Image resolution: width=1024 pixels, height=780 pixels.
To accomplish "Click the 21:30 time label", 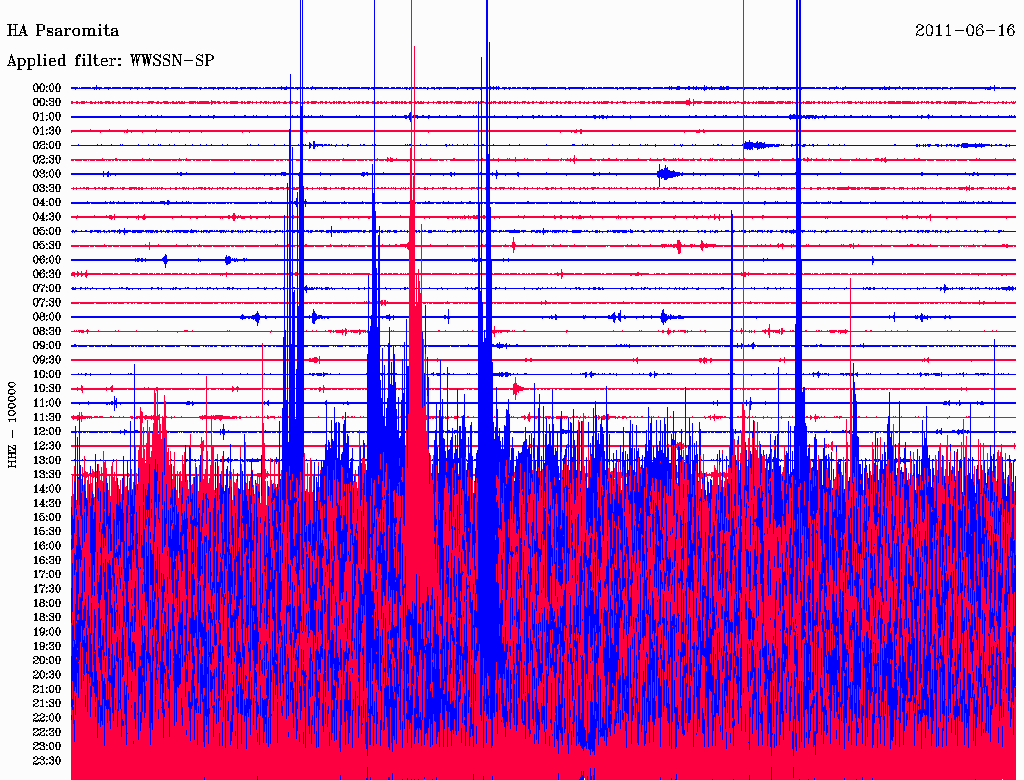I will (x=47, y=704).
